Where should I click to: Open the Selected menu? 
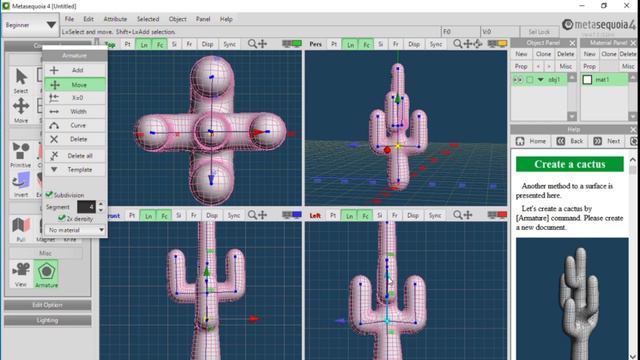[x=148, y=19]
